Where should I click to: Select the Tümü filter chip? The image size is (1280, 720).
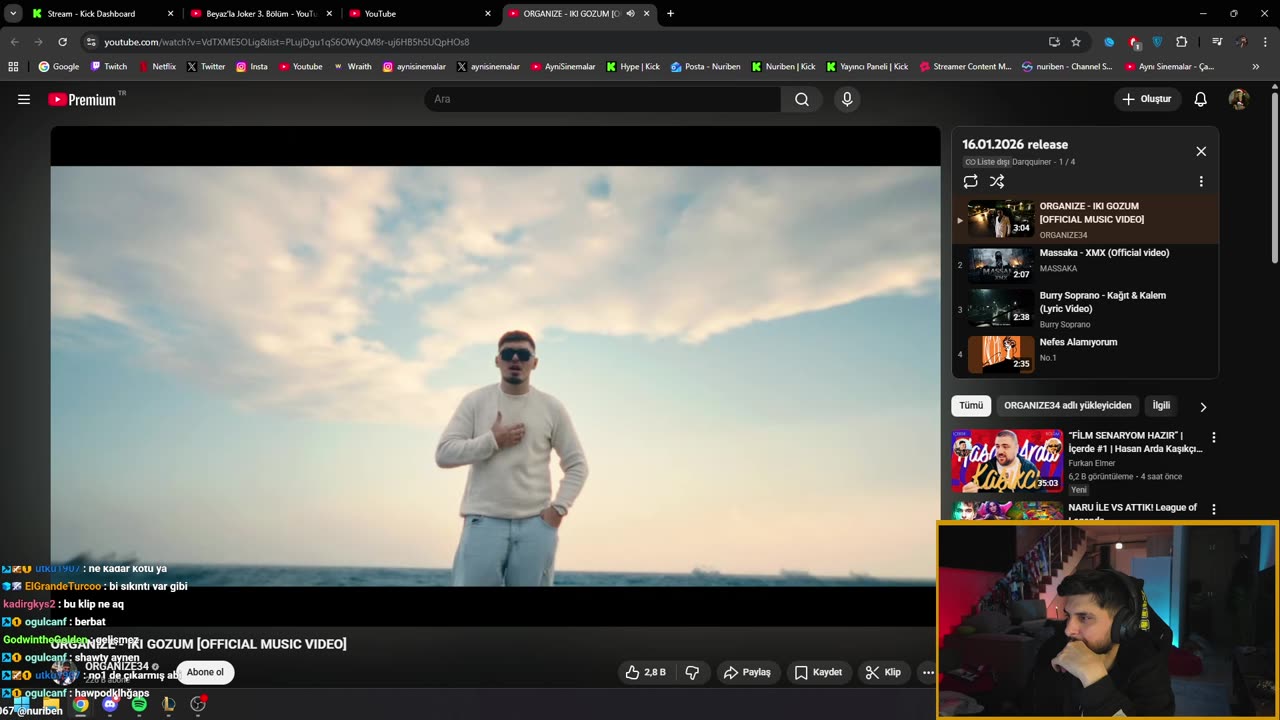point(971,405)
